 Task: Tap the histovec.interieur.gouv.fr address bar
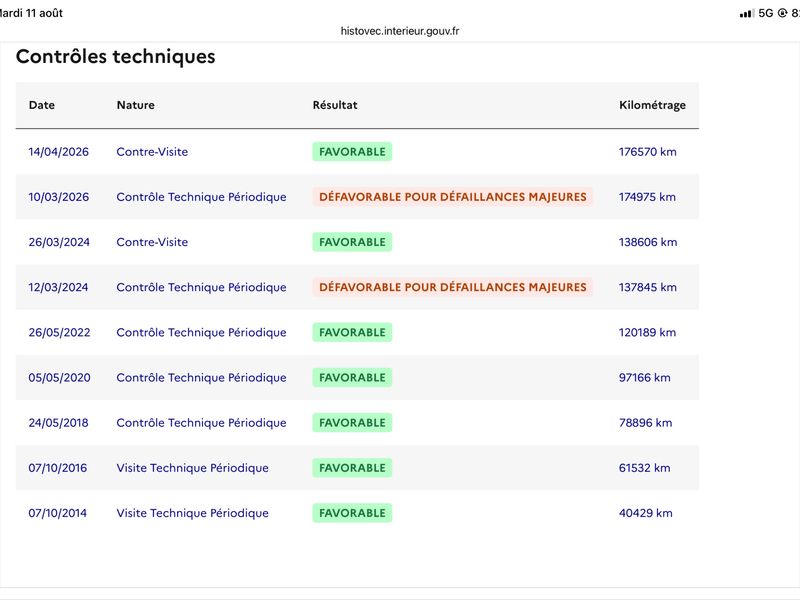(399, 31)
